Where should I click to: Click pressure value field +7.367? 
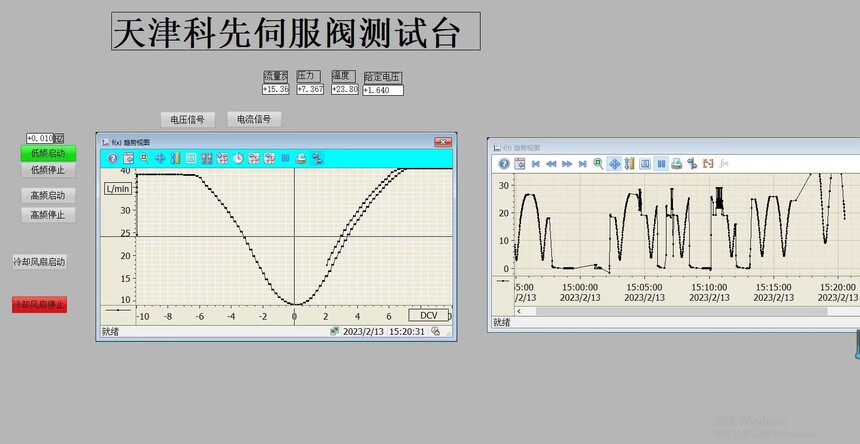tap(310, 89)
